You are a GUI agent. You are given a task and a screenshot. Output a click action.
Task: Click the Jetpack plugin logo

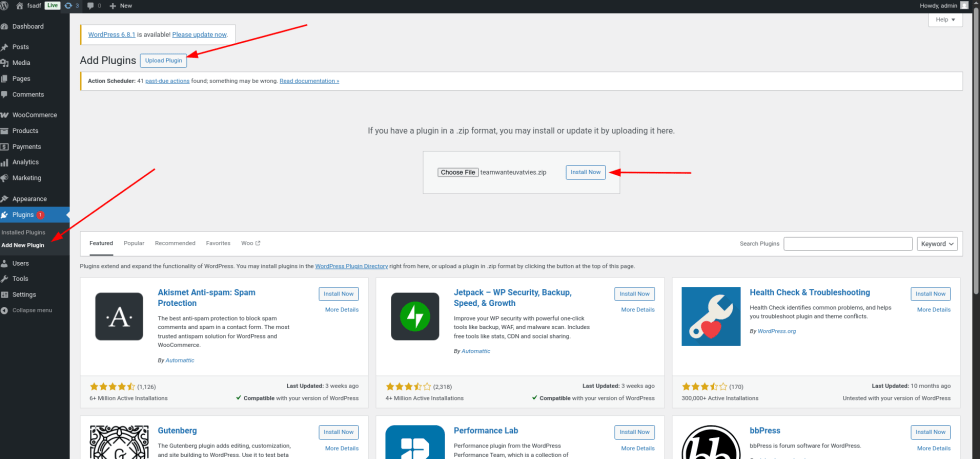point(415,317)
